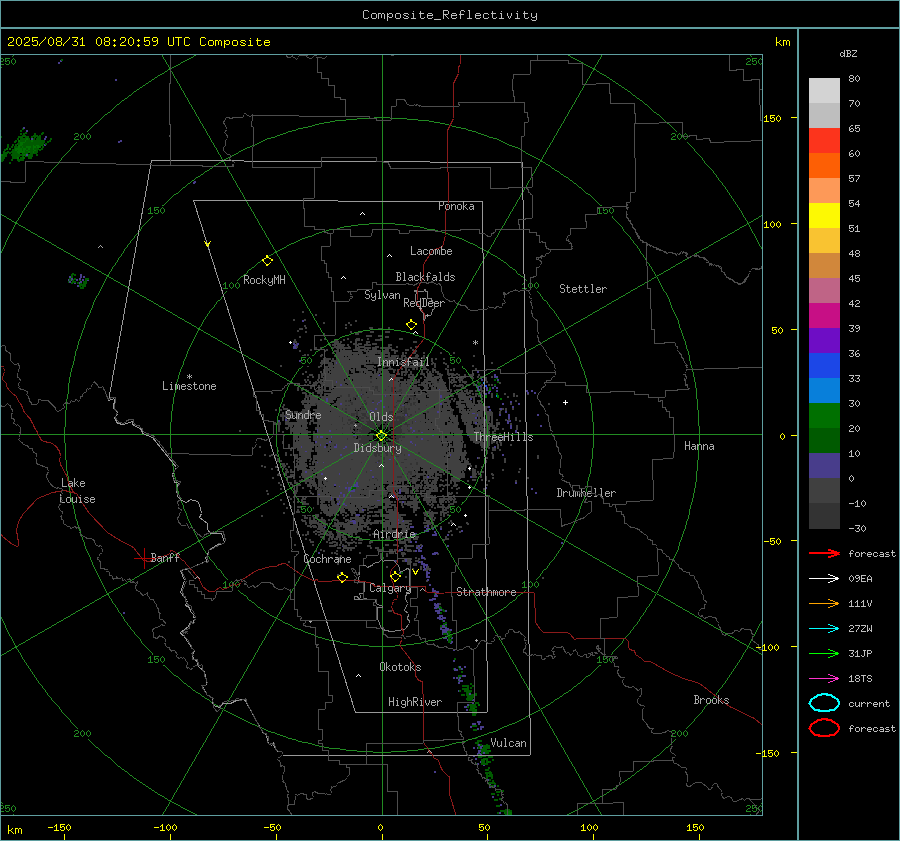Click the Brooks town label
Image resolution: width=900 pixels, height=841 pixels.
click(x=711, y=700)
